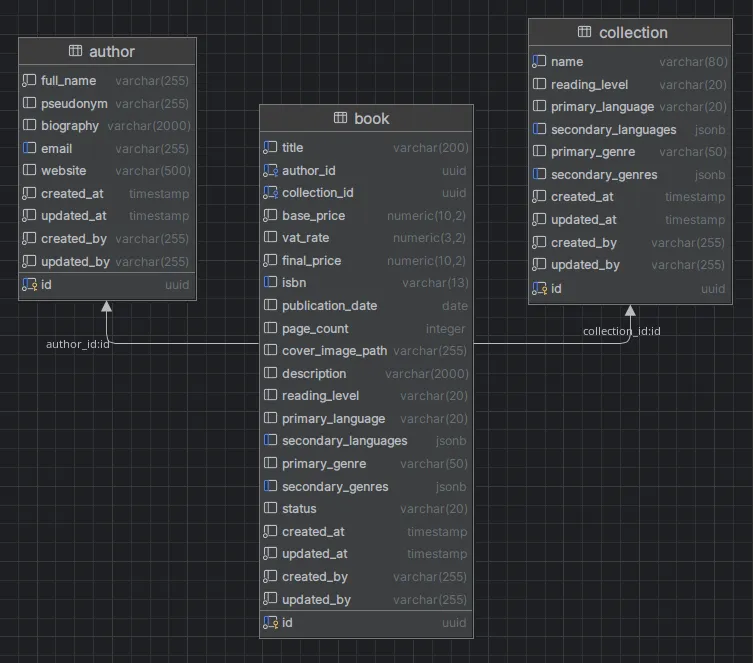Click varchar(80) type of collection name
The image size is (753, 663).
click(693, 62)
